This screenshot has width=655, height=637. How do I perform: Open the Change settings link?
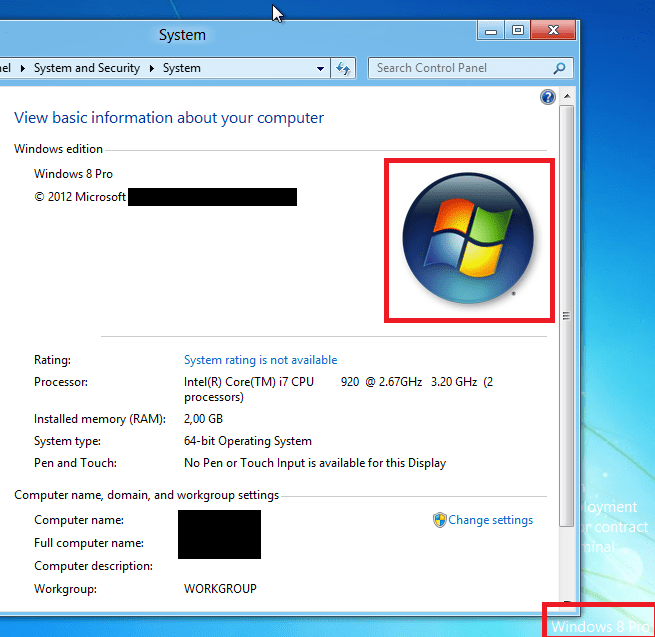tap(490, 520)
